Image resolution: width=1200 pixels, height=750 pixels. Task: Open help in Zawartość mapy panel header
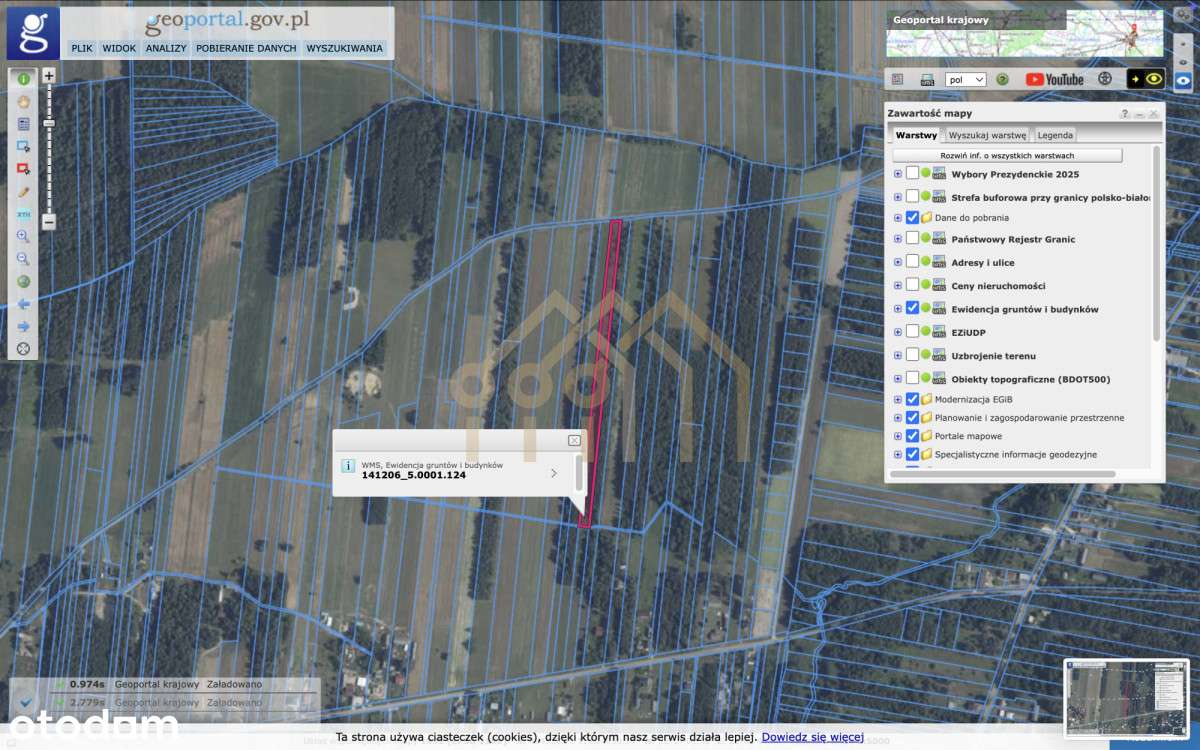coord(1125,114)
